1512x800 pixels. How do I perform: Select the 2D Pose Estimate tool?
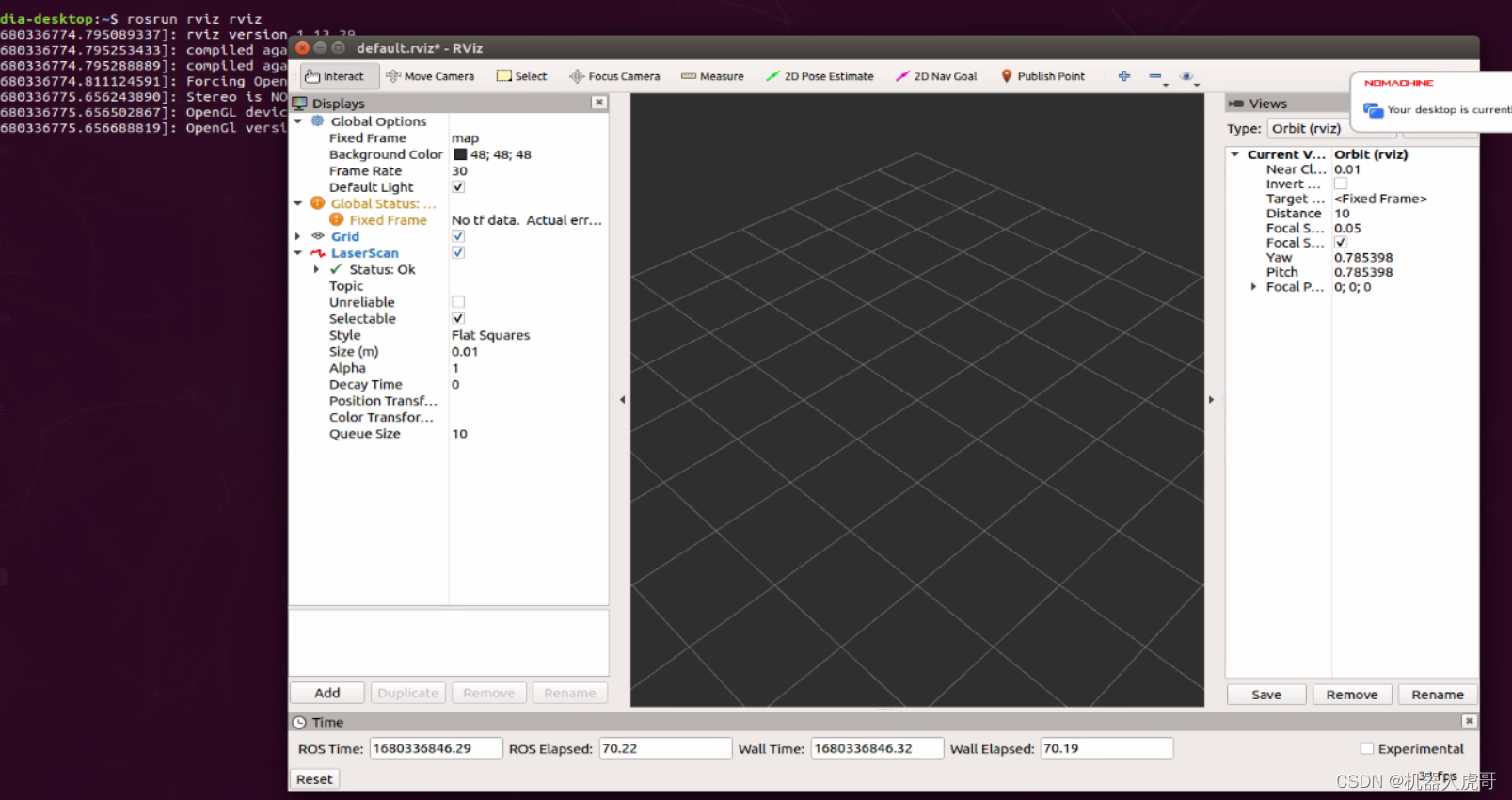click(x=820, y=76)
